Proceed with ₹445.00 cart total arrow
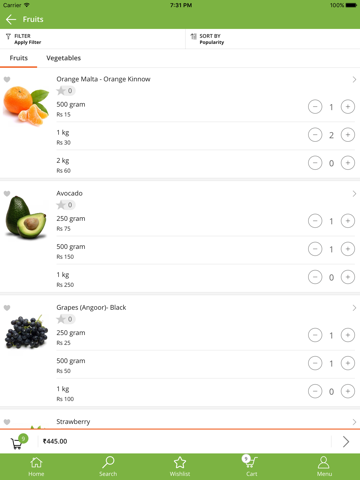Screen dimensions: 360x480 click(346, 442)
